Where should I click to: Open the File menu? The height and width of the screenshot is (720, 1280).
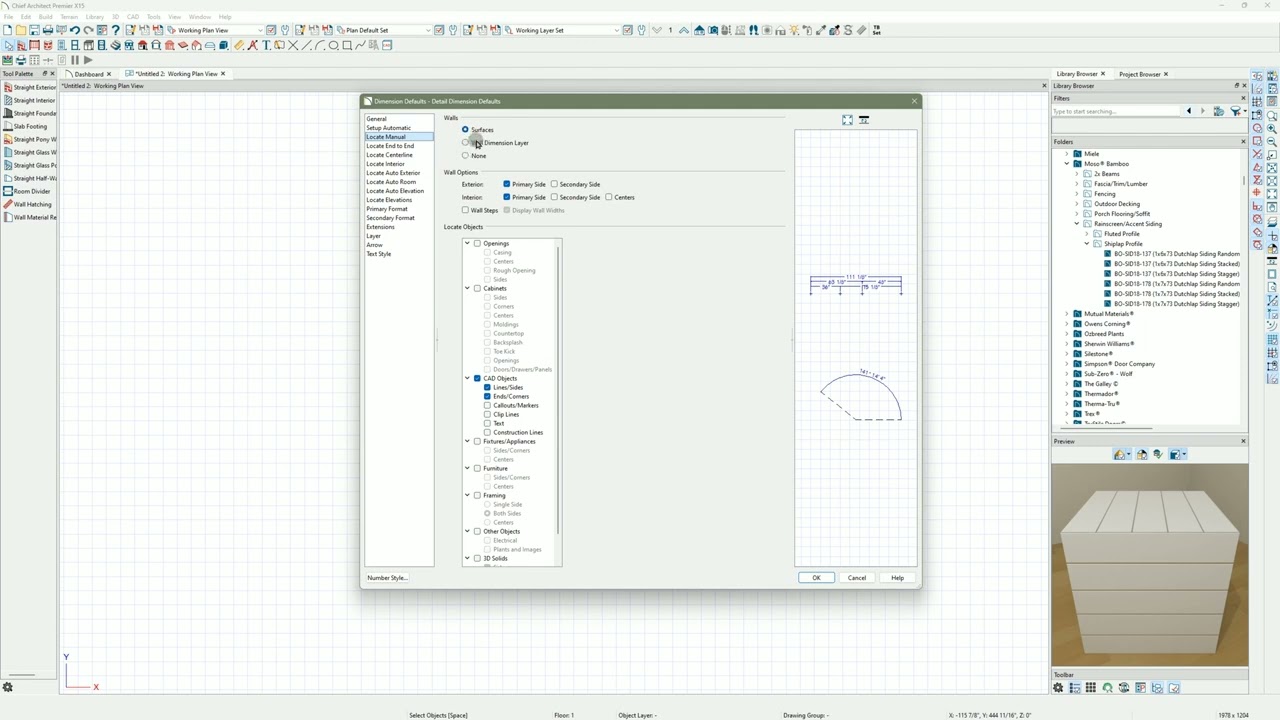pos(8,17)
